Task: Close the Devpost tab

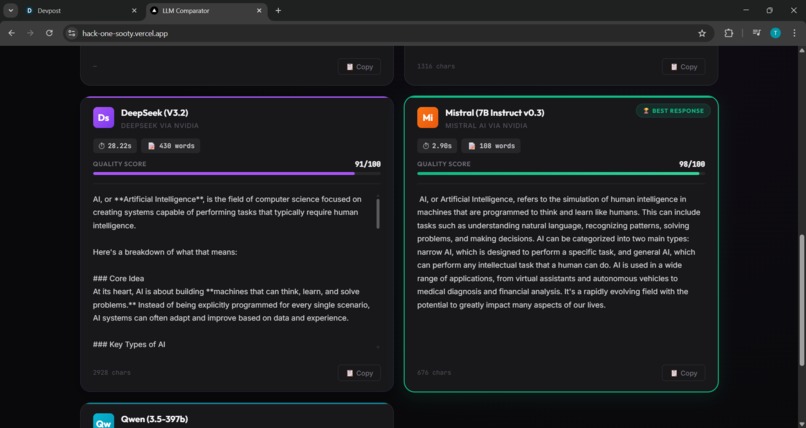Action: click(134, 10)
